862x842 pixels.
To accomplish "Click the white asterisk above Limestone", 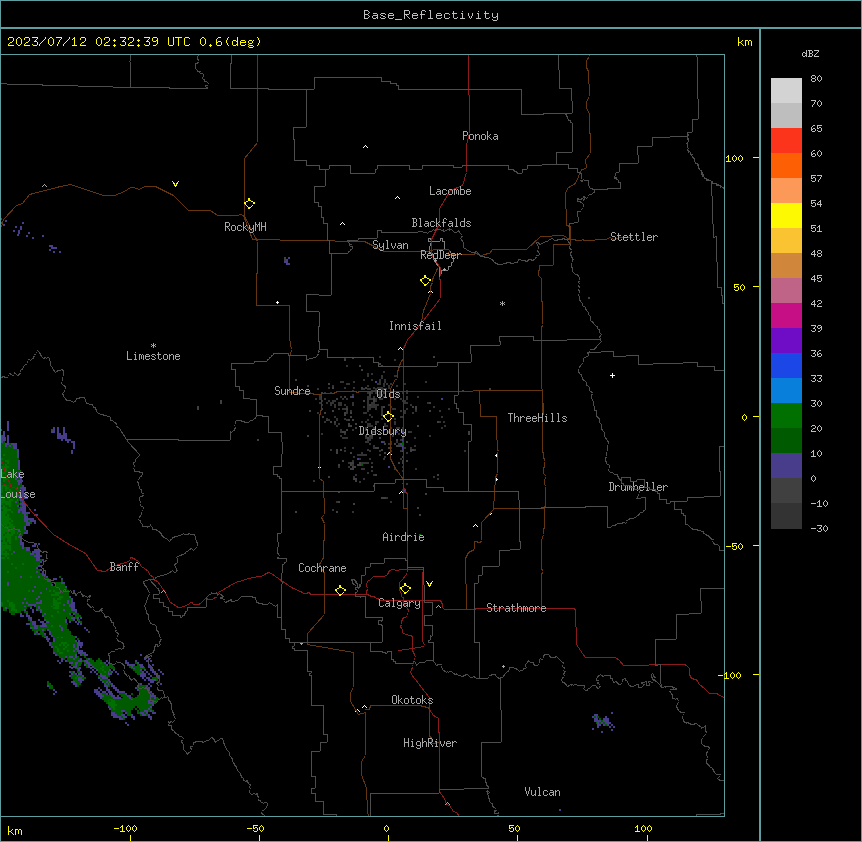I will pos(153,346).
